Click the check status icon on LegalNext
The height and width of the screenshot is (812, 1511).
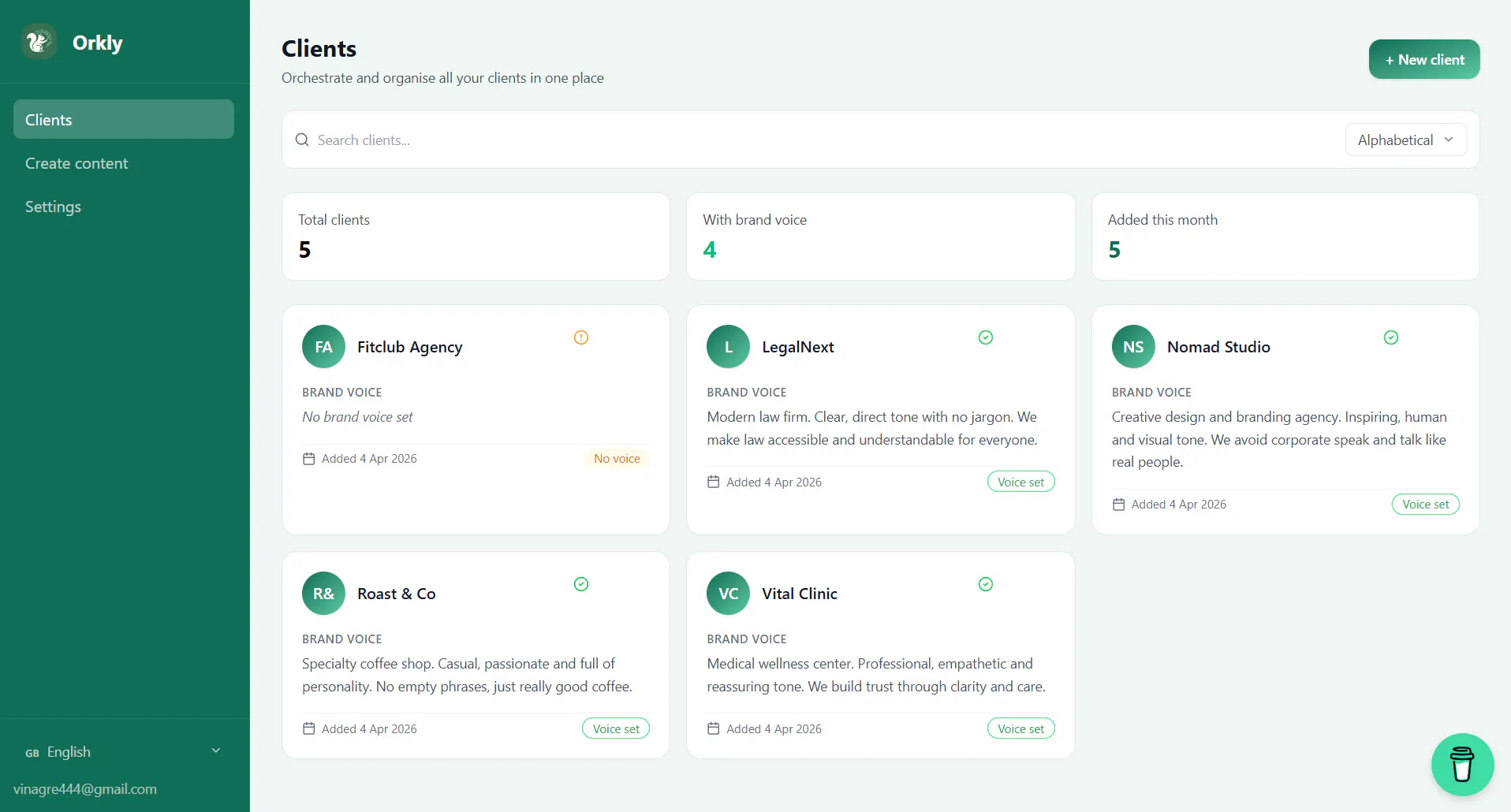(x=986, y=337)
